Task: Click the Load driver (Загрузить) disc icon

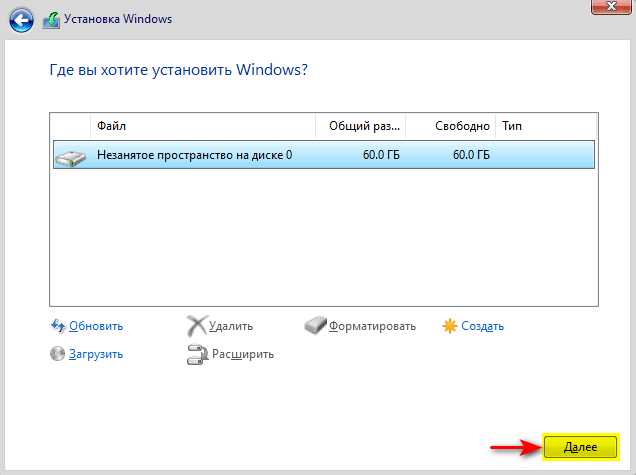Action: (x=57, y=354)
